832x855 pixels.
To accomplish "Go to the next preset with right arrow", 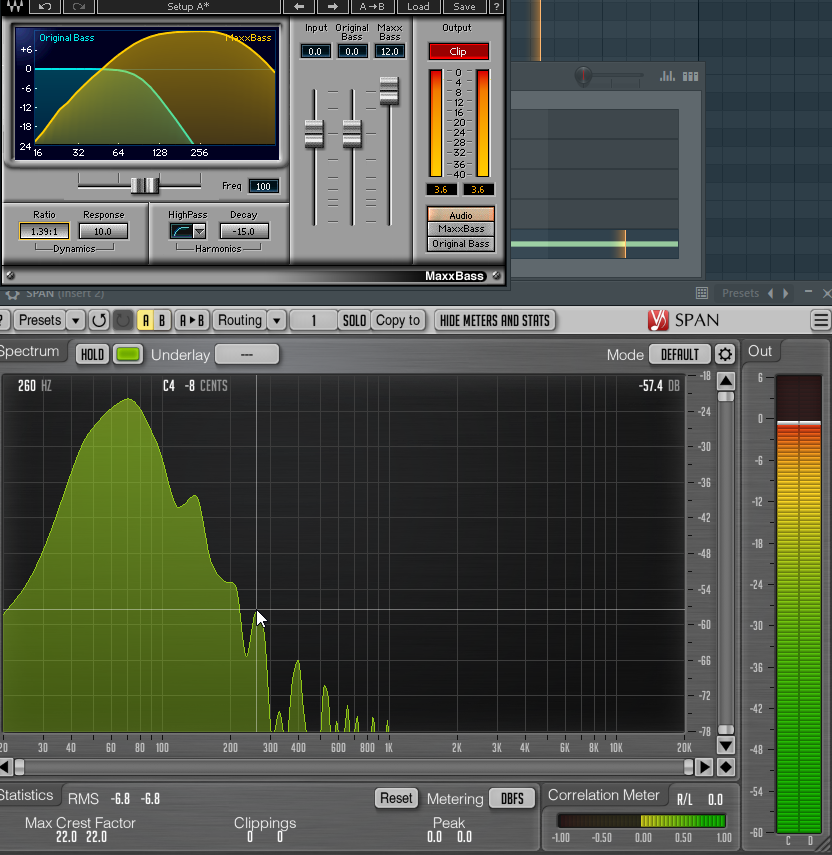I will pyautogui.click(x=333, y=6).
